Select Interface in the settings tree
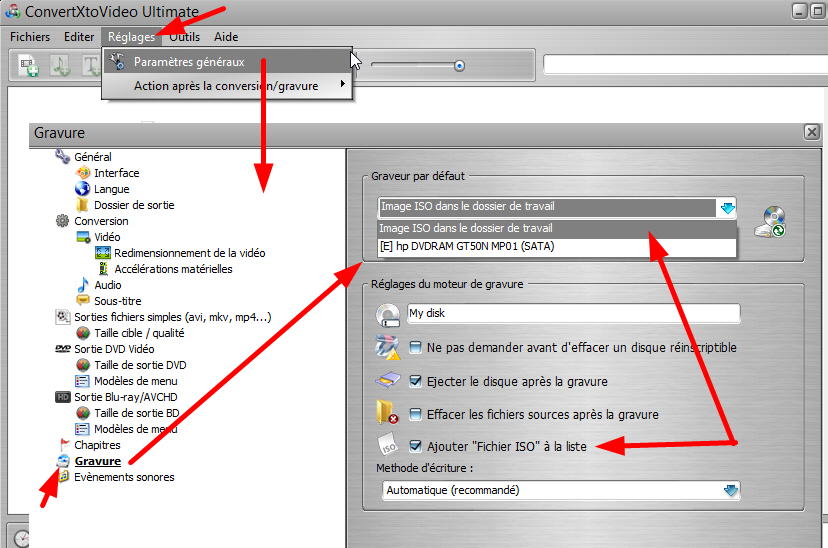This screenshot has width=828, height=548. tap(117, 173)
